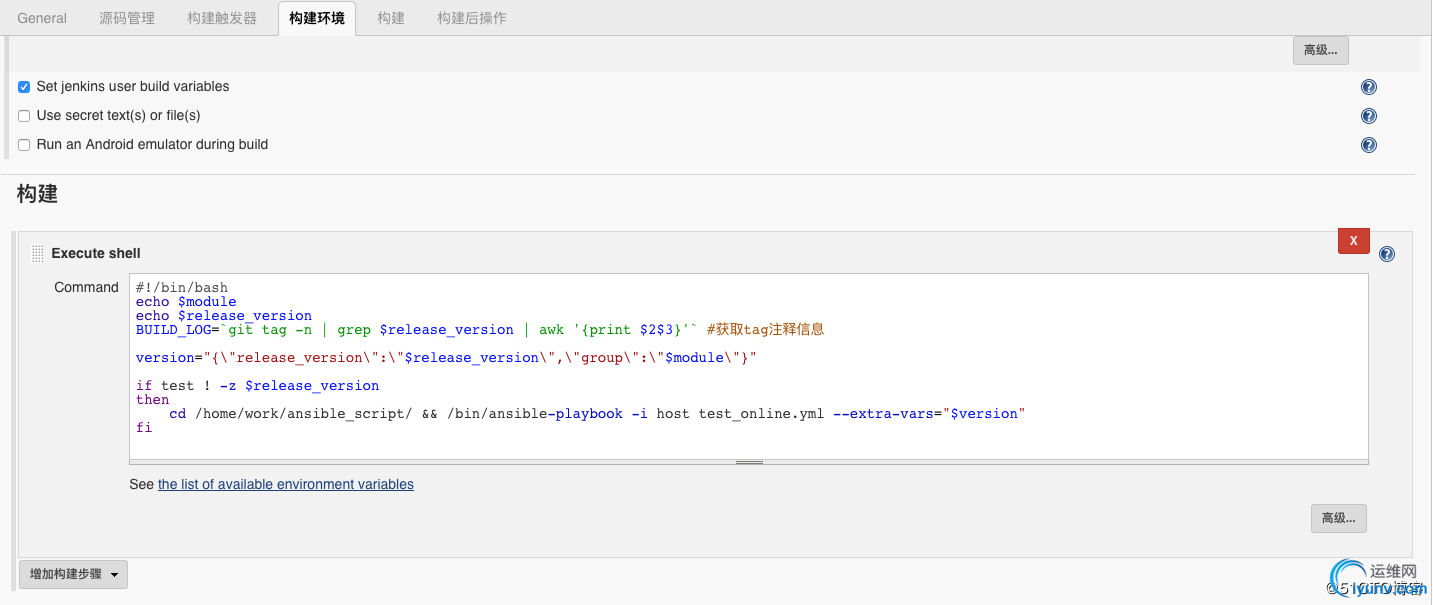Enable Use secret text(s) or file(s)

point(24,116)
